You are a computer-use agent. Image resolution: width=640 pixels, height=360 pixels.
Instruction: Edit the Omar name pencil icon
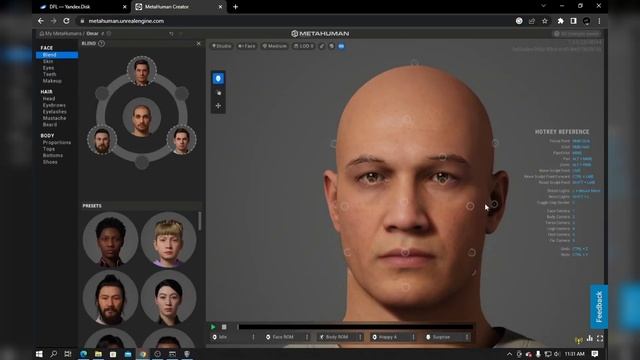pos(102,33)
